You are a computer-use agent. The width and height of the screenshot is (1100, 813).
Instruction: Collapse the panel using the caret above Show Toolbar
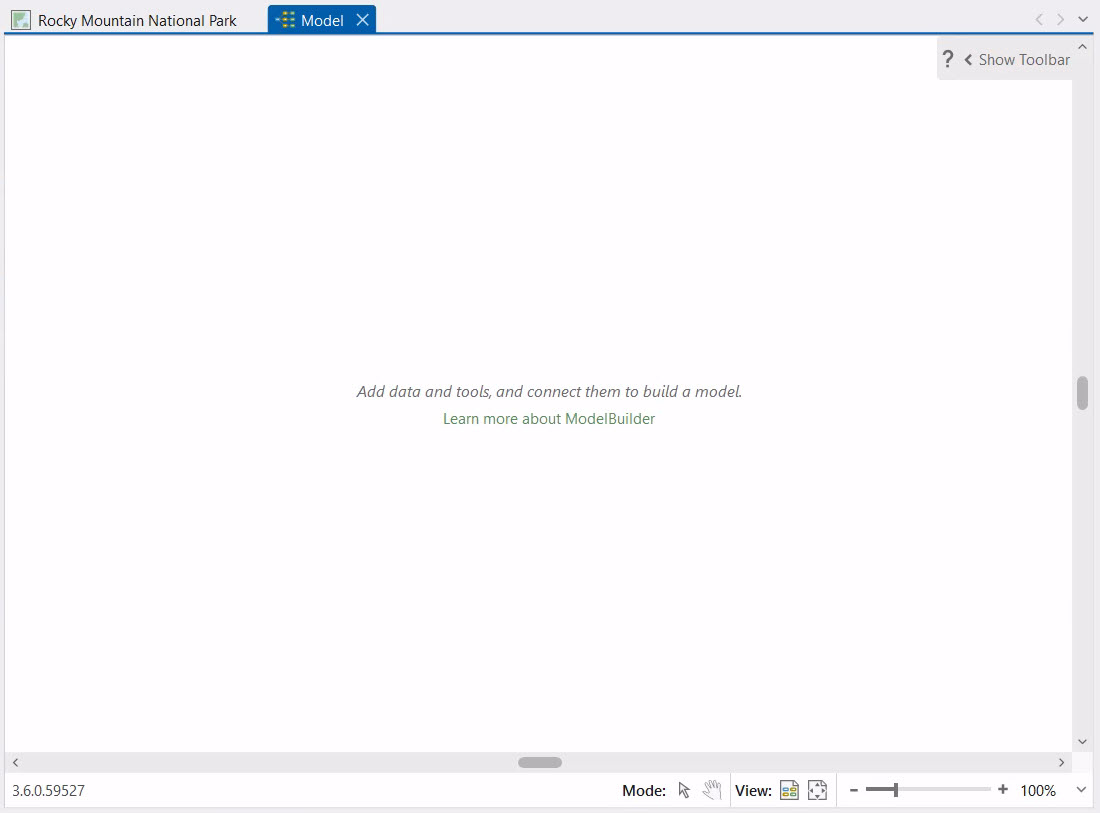click(x=1082, y=44)
